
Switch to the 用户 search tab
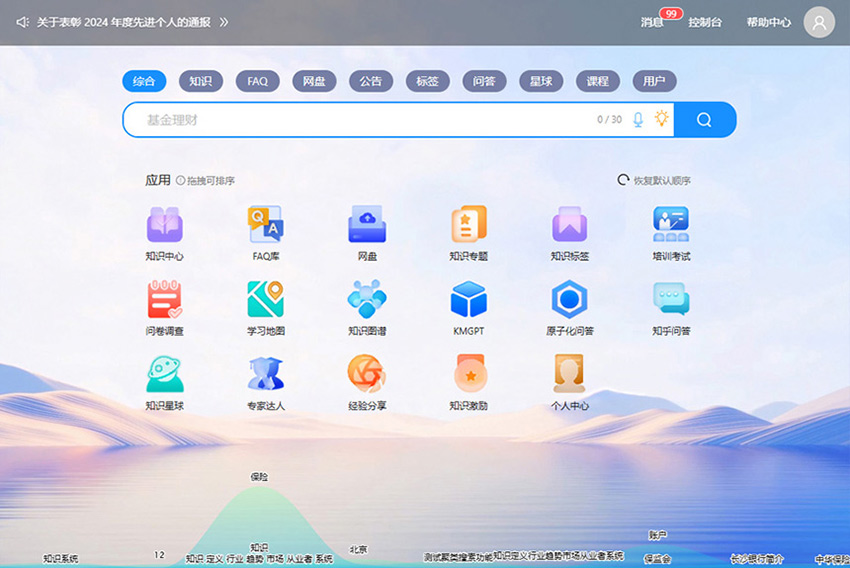[654, 81]
